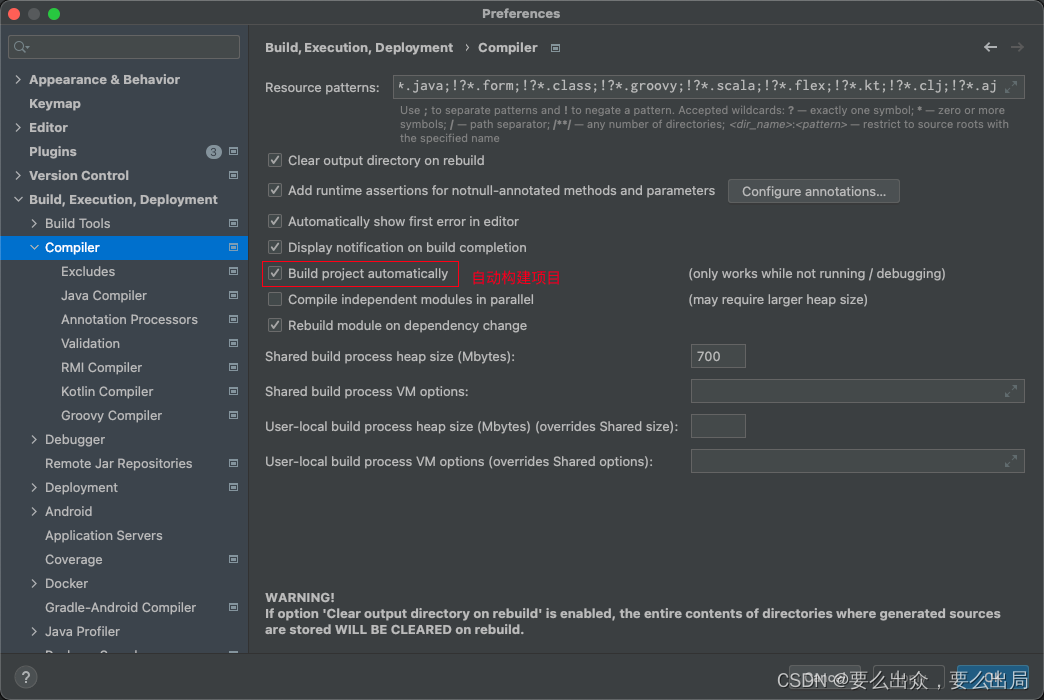
Task: Uncheck Clear output directory on rebuild
Action: (x=275, y=160)
